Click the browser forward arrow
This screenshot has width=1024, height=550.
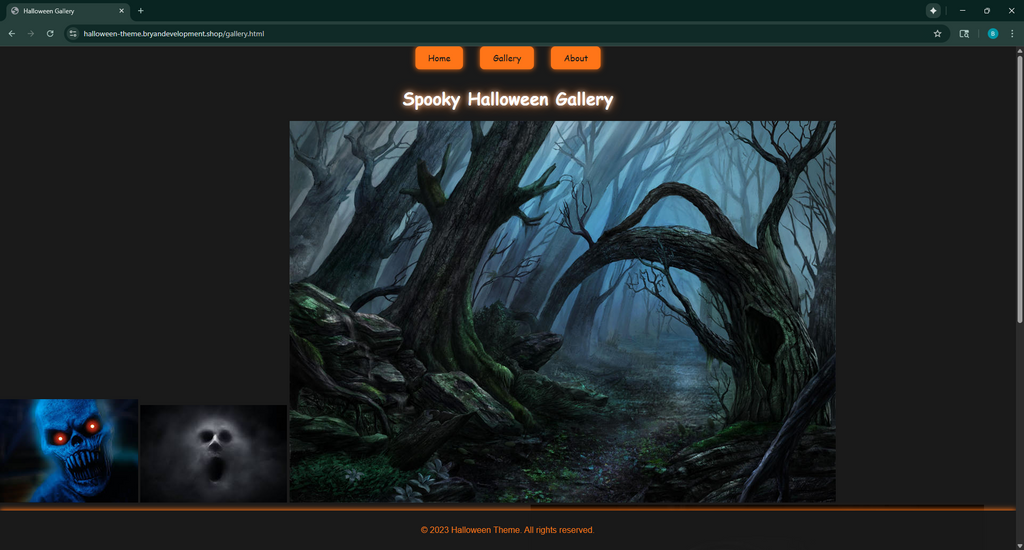(30, 33)
